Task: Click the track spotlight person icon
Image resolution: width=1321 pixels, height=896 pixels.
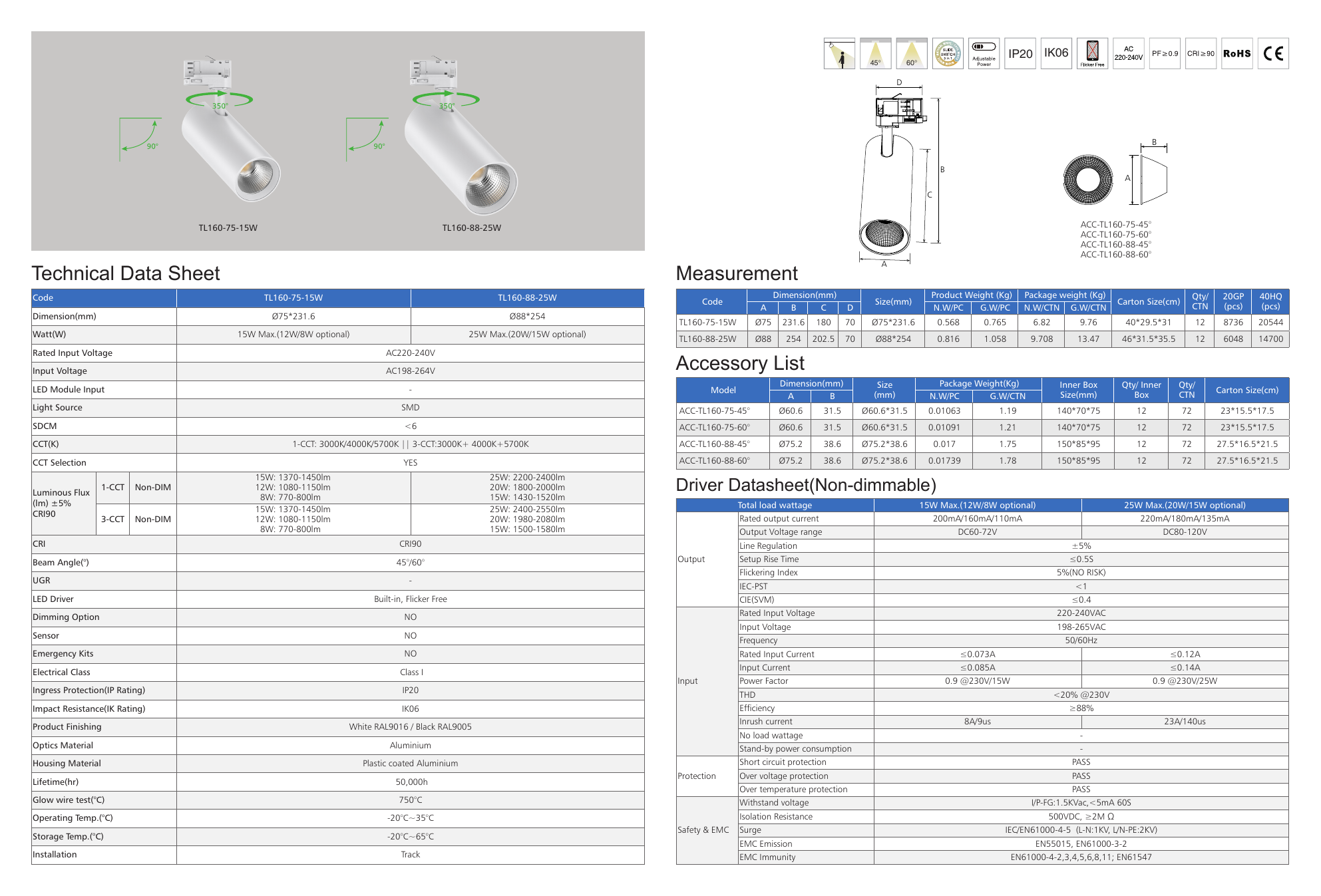Action: [x=839, y=53]
